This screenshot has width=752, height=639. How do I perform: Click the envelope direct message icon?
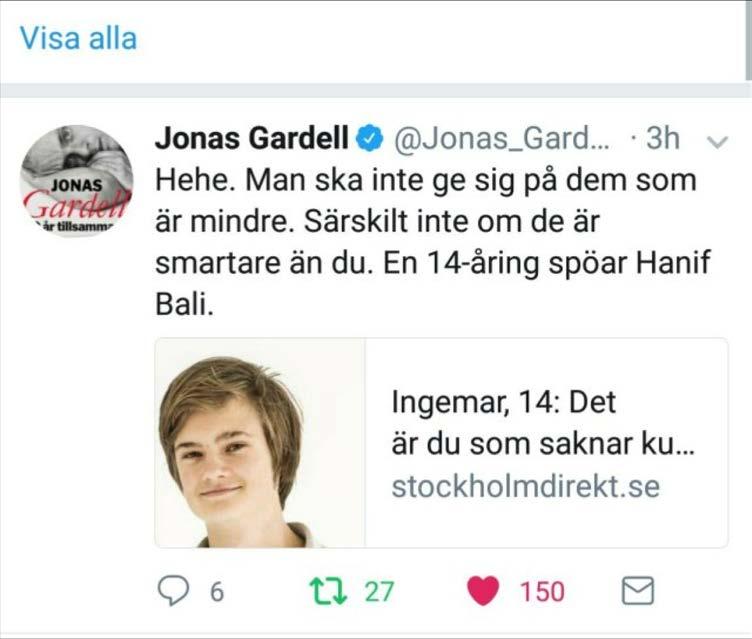click(637, 591)
